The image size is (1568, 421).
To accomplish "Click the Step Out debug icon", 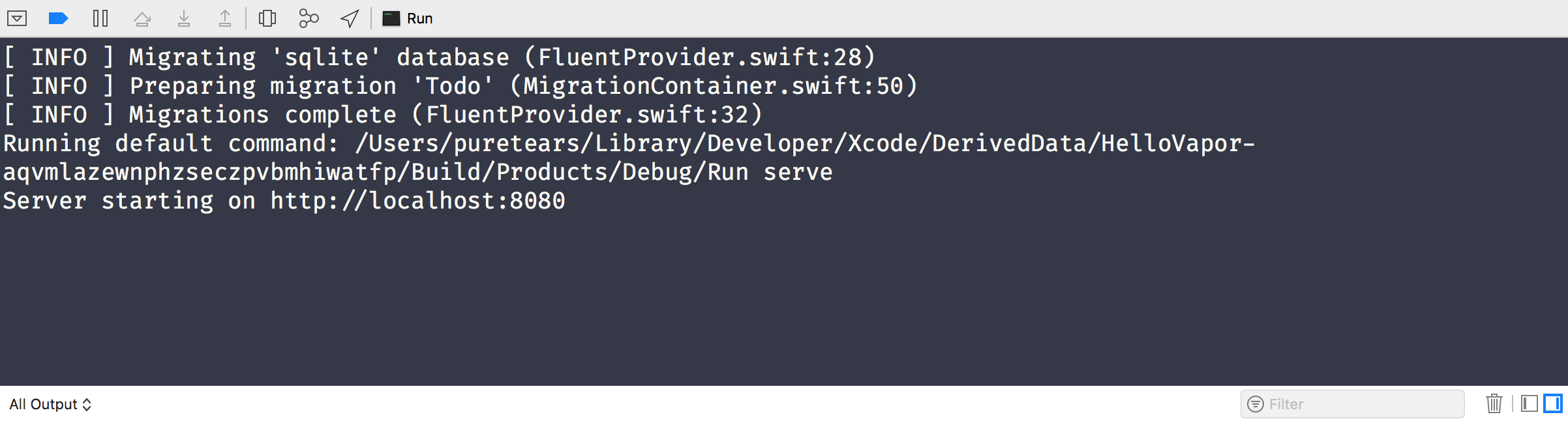I will coord(225,18).
